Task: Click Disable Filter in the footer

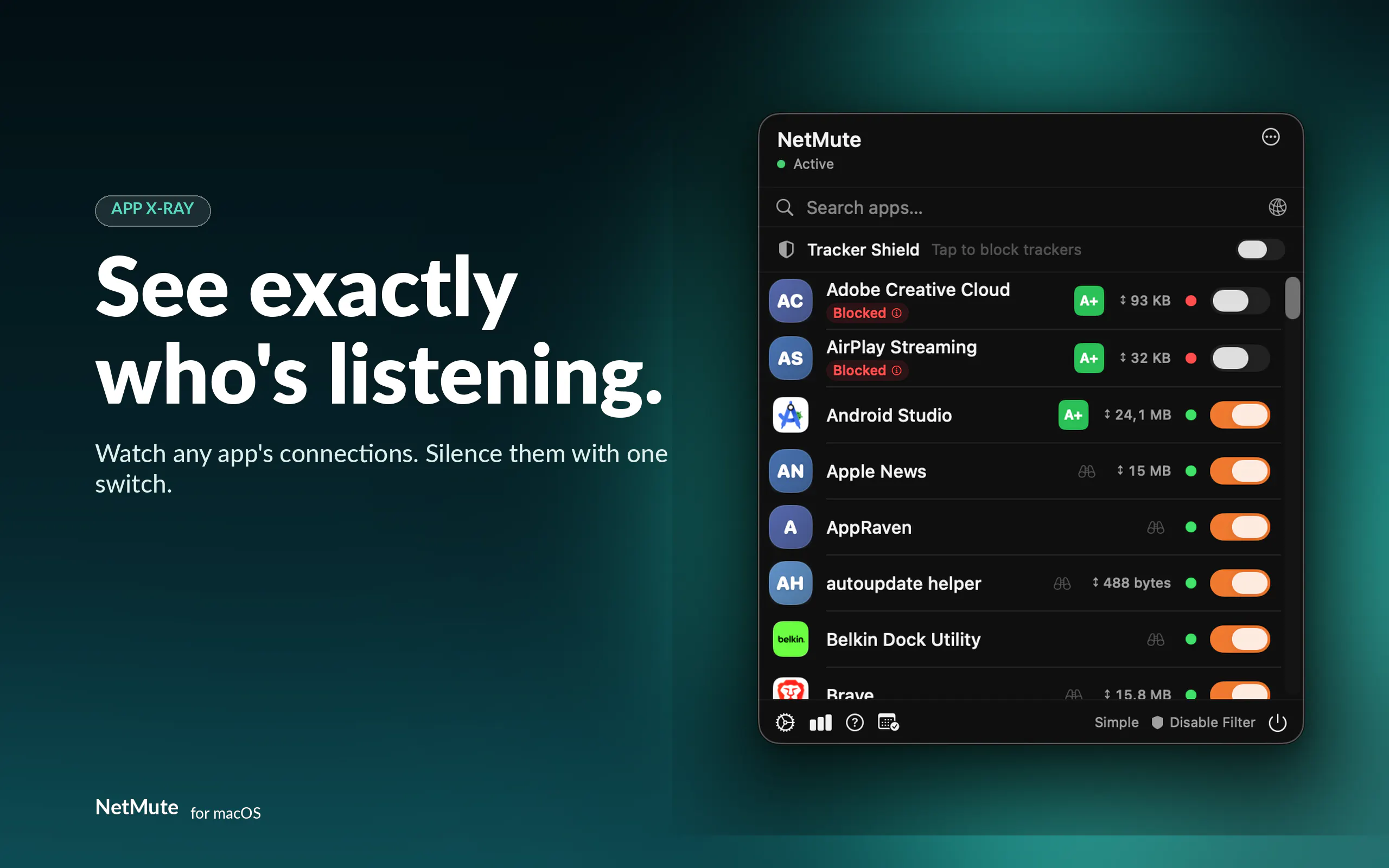Action: 1203,722
